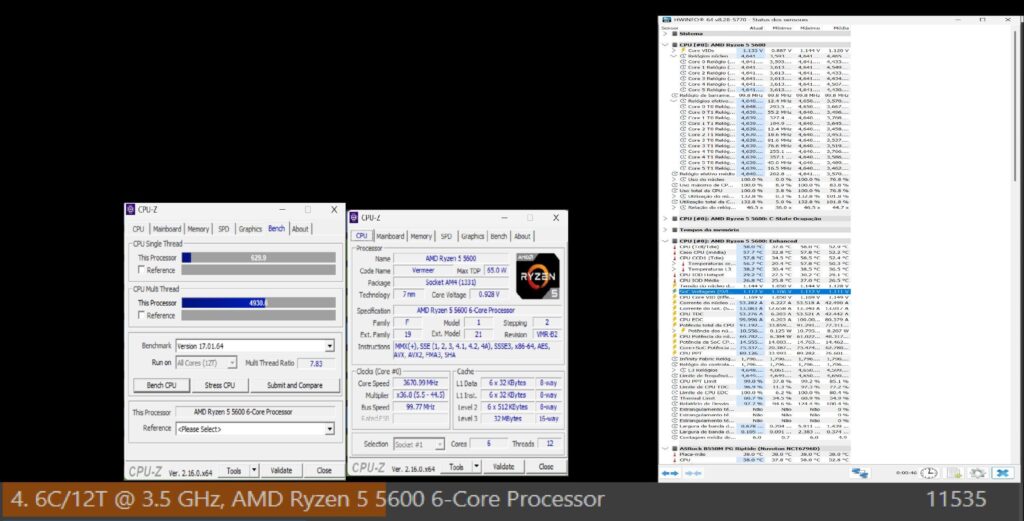Collapse the ASRock B550M PG Riptide group
The width and height of the screenshot is (1024, 521).
click(665, 449)
